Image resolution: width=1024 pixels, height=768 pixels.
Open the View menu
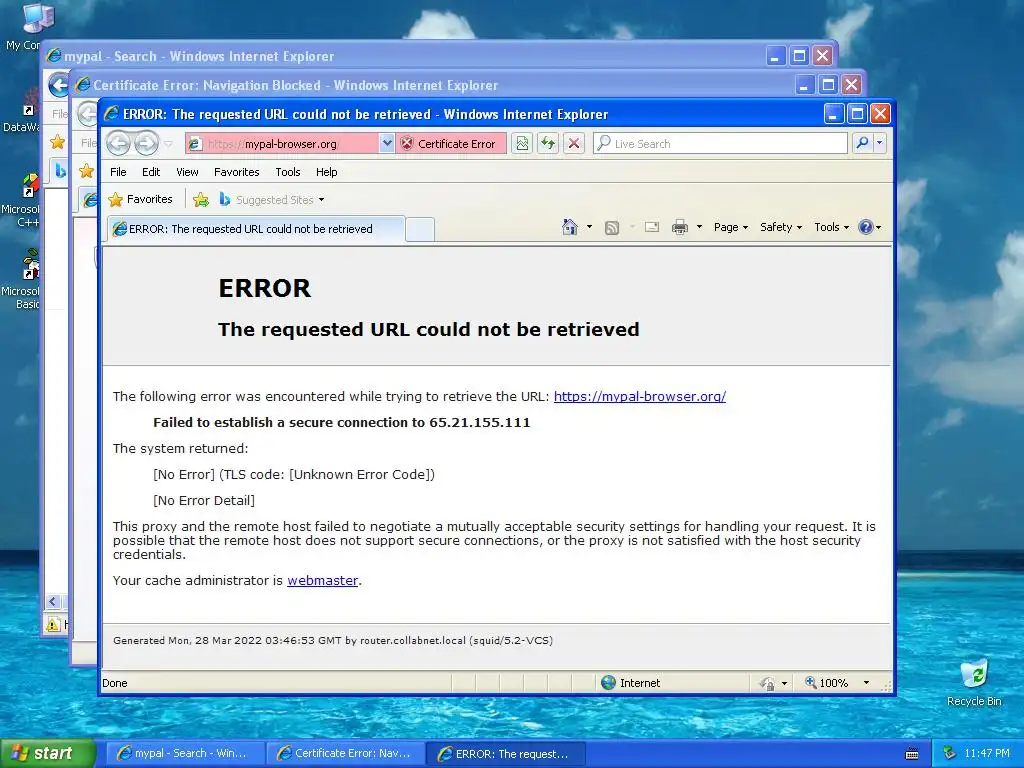coord(187,172)
